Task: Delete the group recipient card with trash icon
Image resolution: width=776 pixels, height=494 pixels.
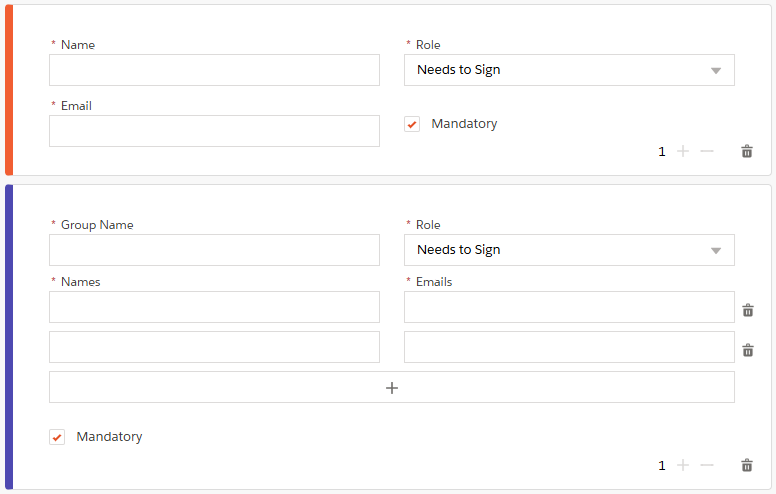Action: pos(747,465)
